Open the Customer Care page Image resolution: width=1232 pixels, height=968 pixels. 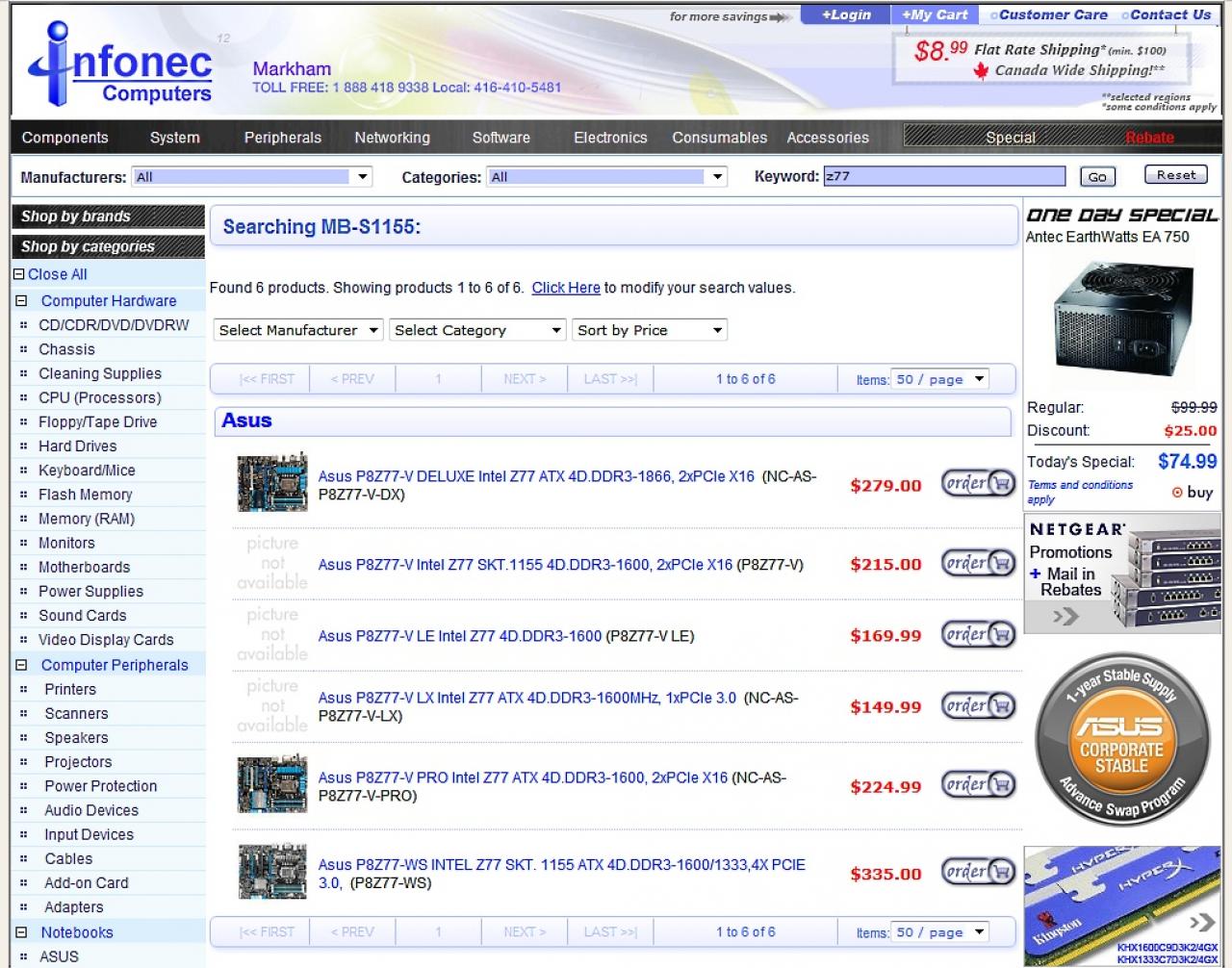1049,14
